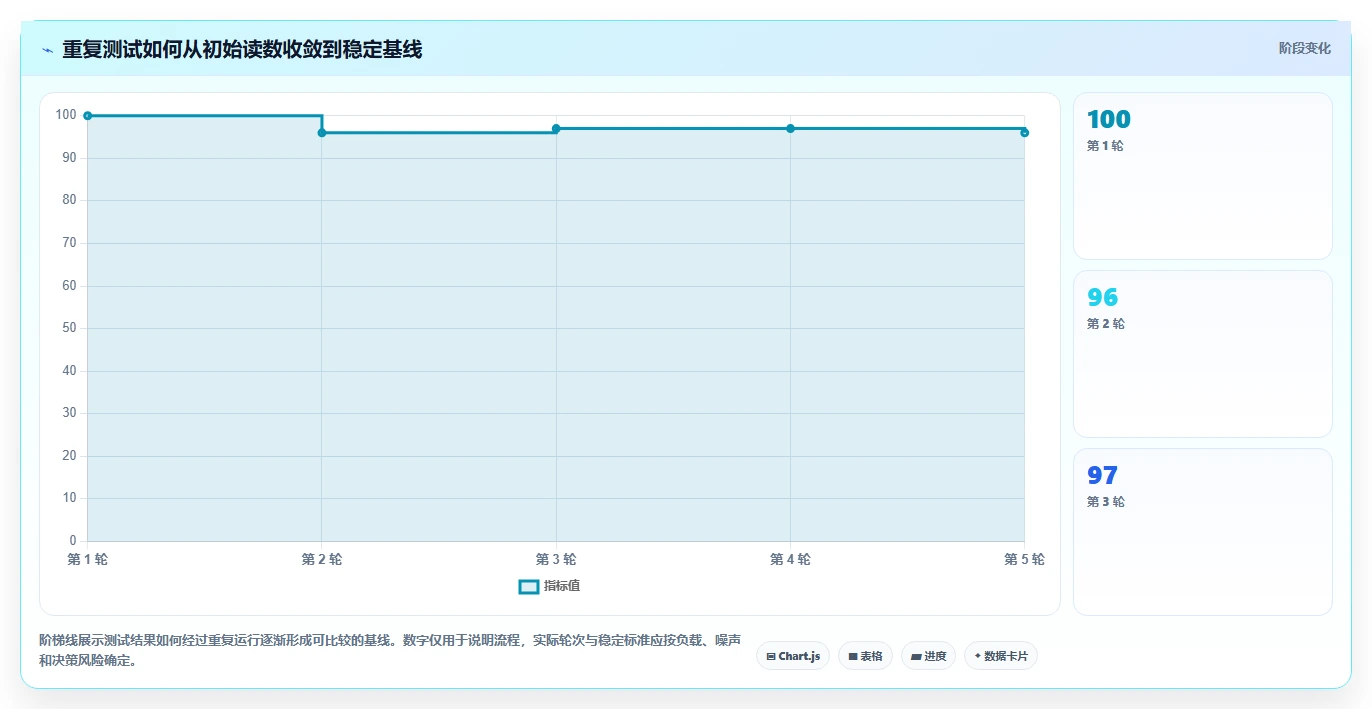1372x709 pixels.
Task: Click the 第 5 轮 x-axis label
Action: pos(1024,560)
